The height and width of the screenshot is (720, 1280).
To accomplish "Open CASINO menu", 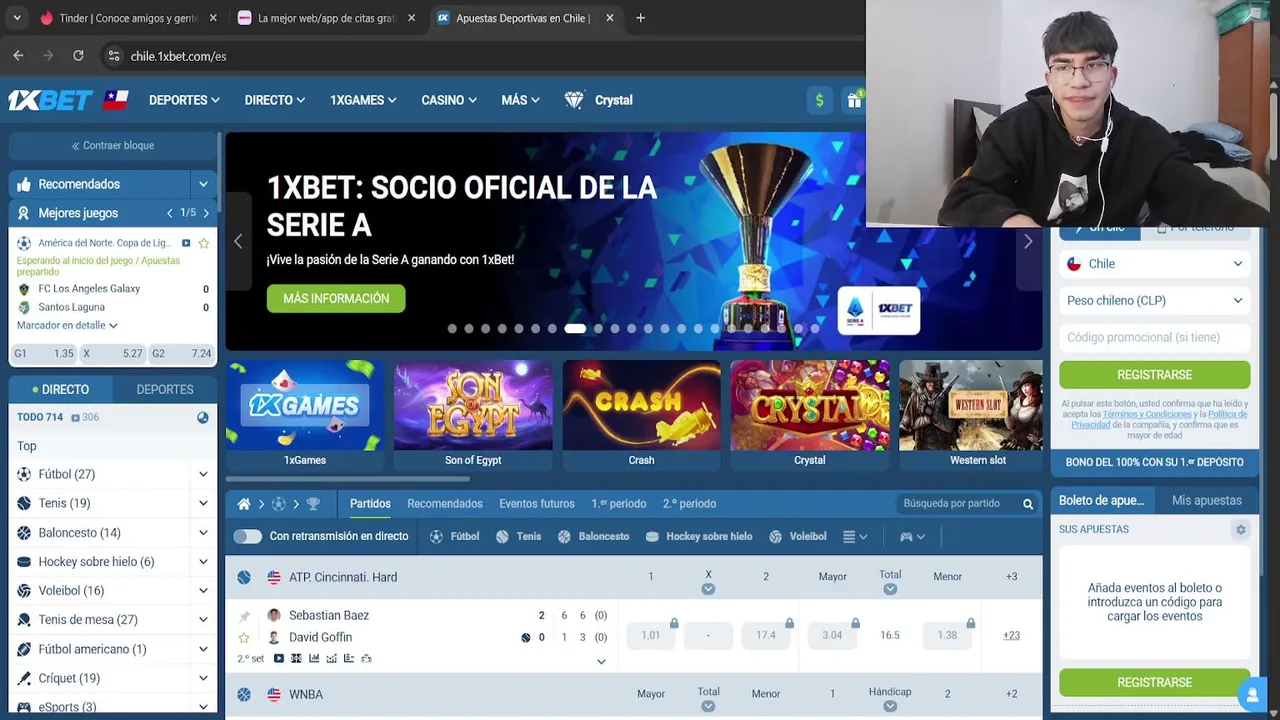I will point(449,100).
